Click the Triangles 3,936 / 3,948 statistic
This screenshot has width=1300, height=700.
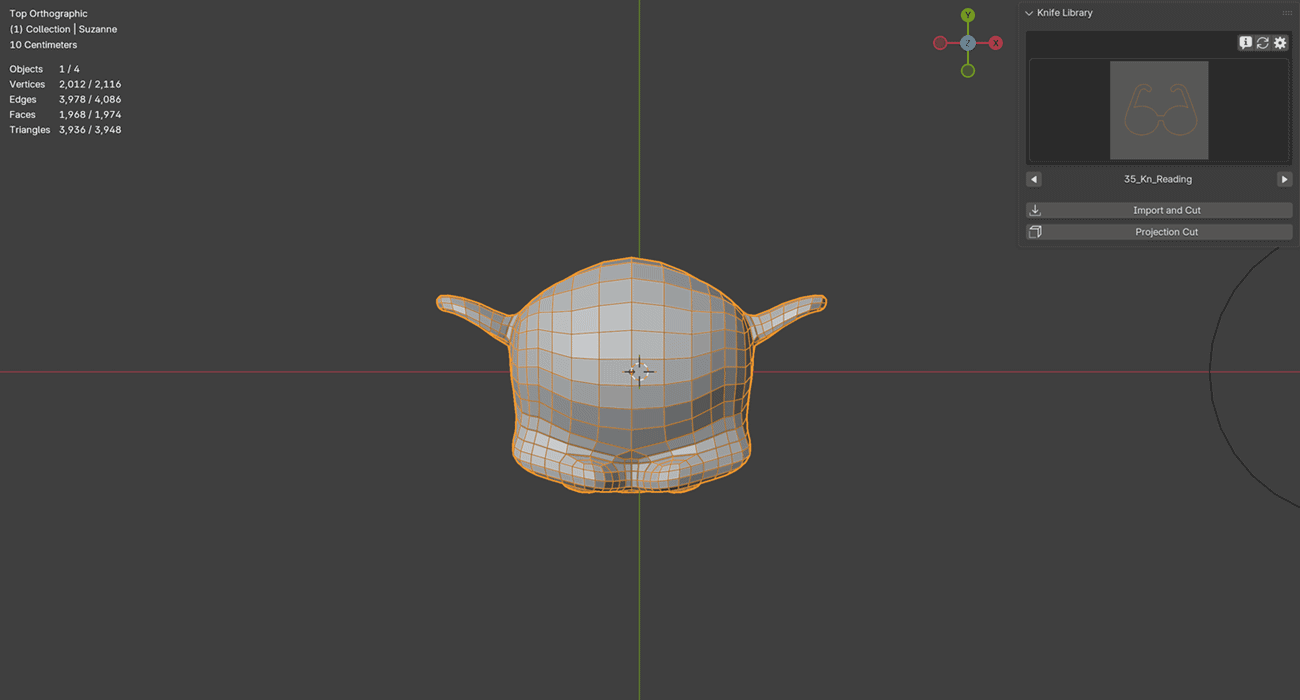click(x=65, y=130)
